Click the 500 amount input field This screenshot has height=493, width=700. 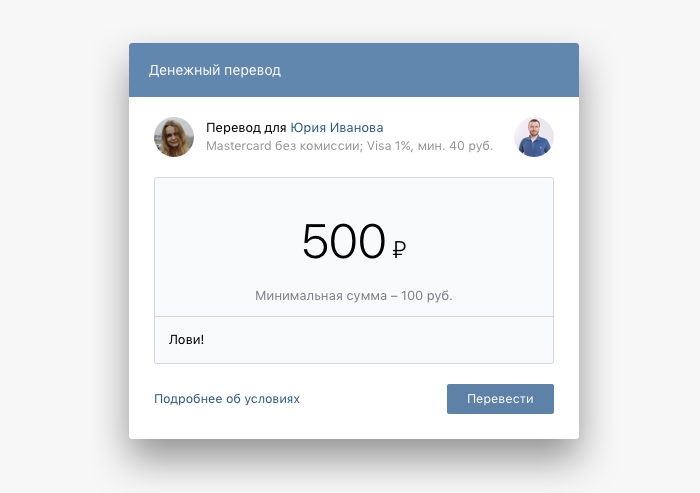(x=343, y=242)
